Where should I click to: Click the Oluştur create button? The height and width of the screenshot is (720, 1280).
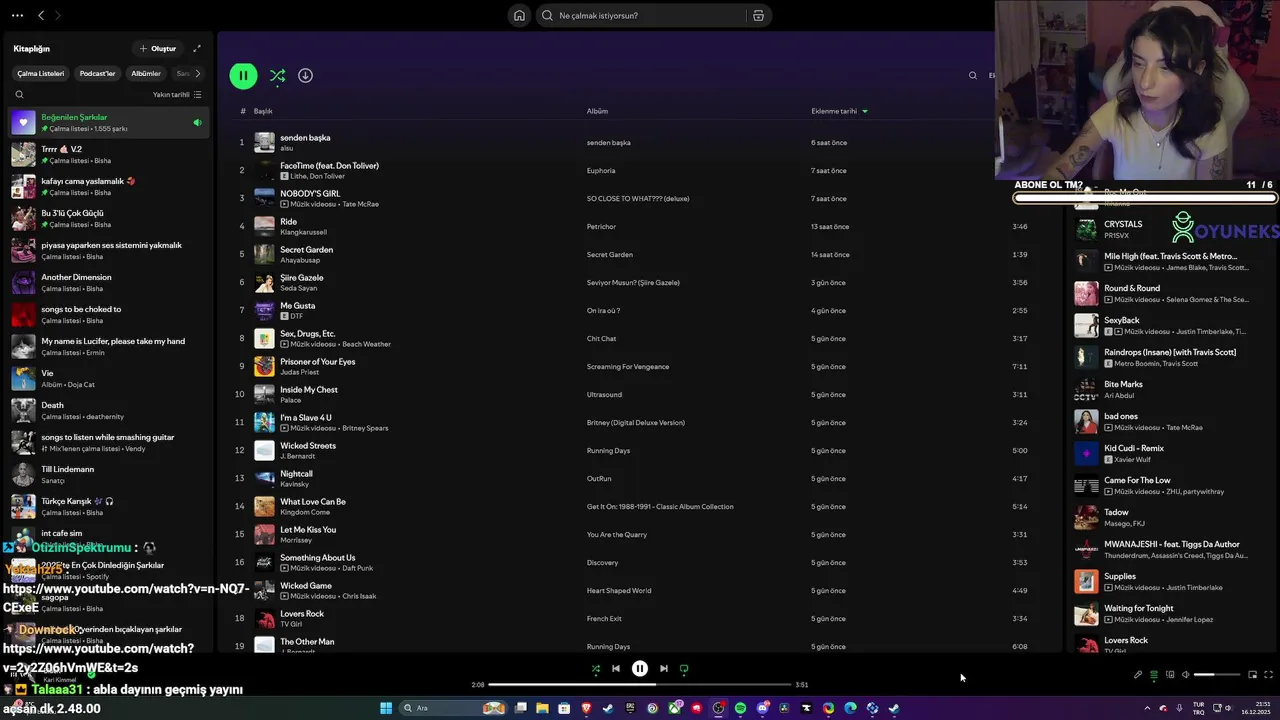click(158, 48)
